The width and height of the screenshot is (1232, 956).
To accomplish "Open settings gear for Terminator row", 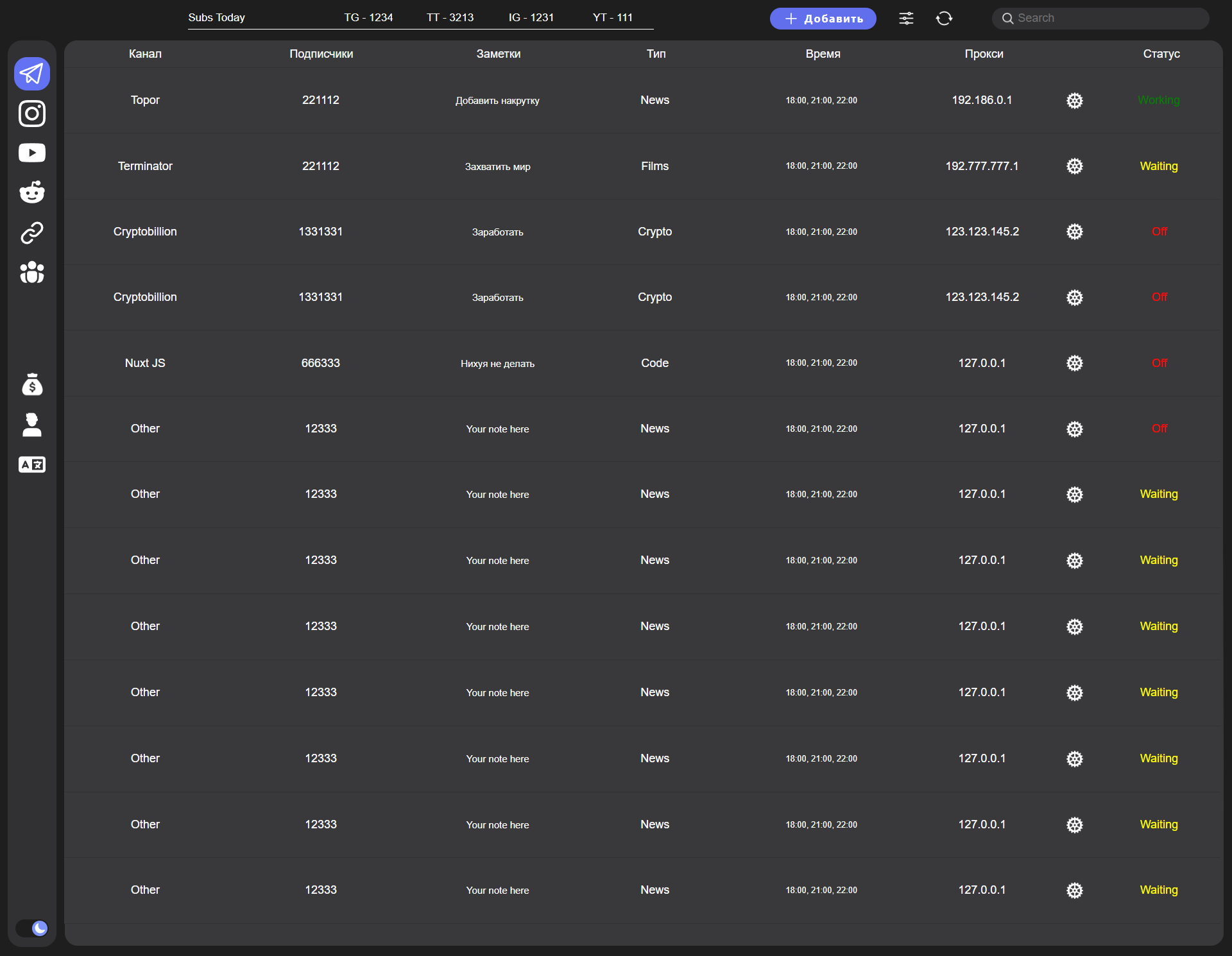I will pos(1075,166).
